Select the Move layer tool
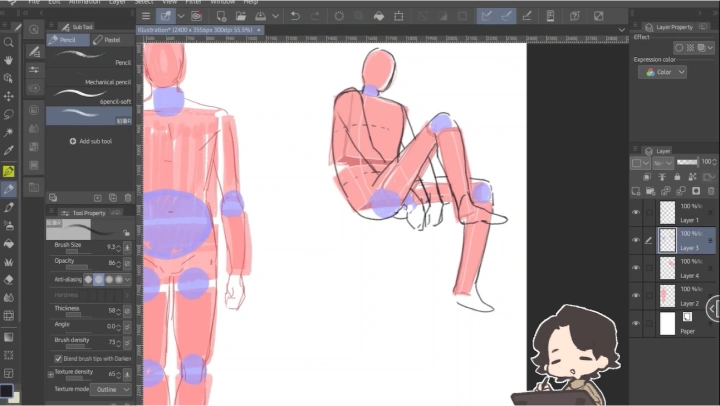 (8, 96)
